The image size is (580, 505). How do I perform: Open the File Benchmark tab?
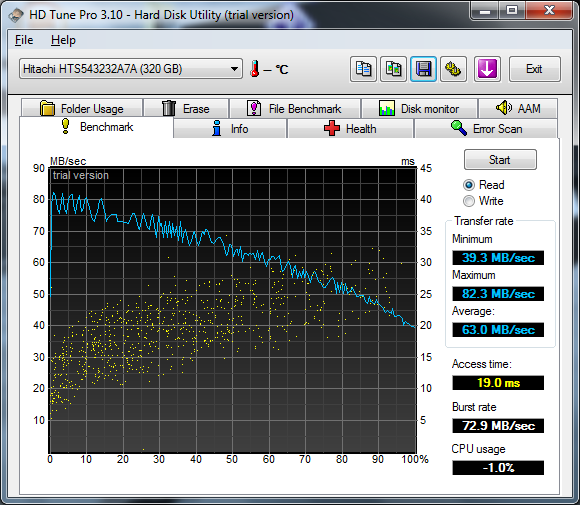pos(295,109)
